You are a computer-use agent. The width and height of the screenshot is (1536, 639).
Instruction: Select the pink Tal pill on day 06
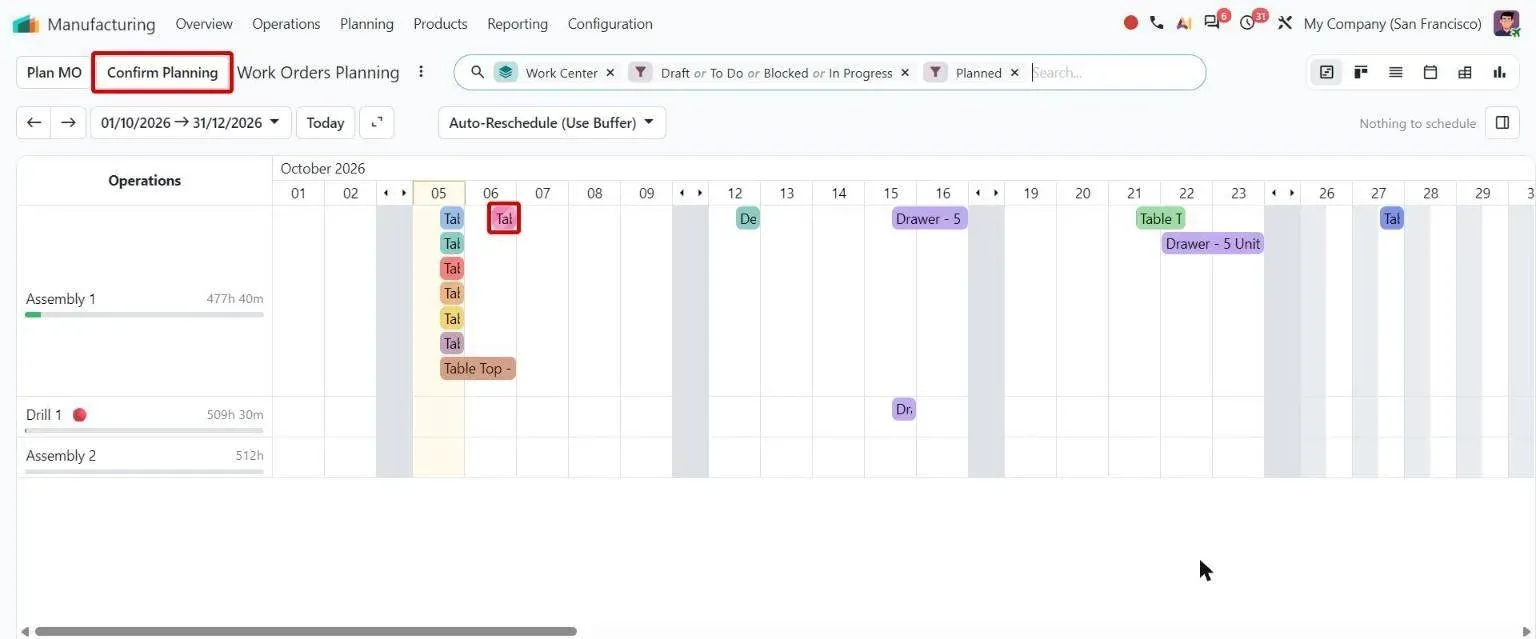tap(504, 218)
